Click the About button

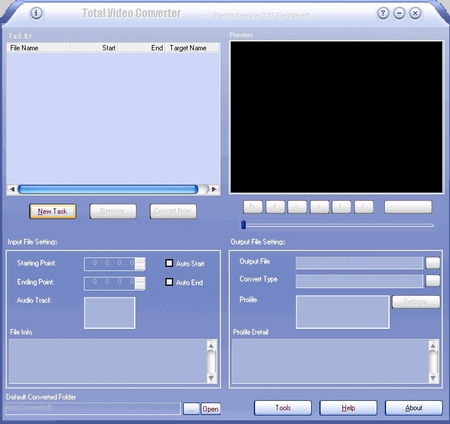pyautogui.click(x=414, y=408)
